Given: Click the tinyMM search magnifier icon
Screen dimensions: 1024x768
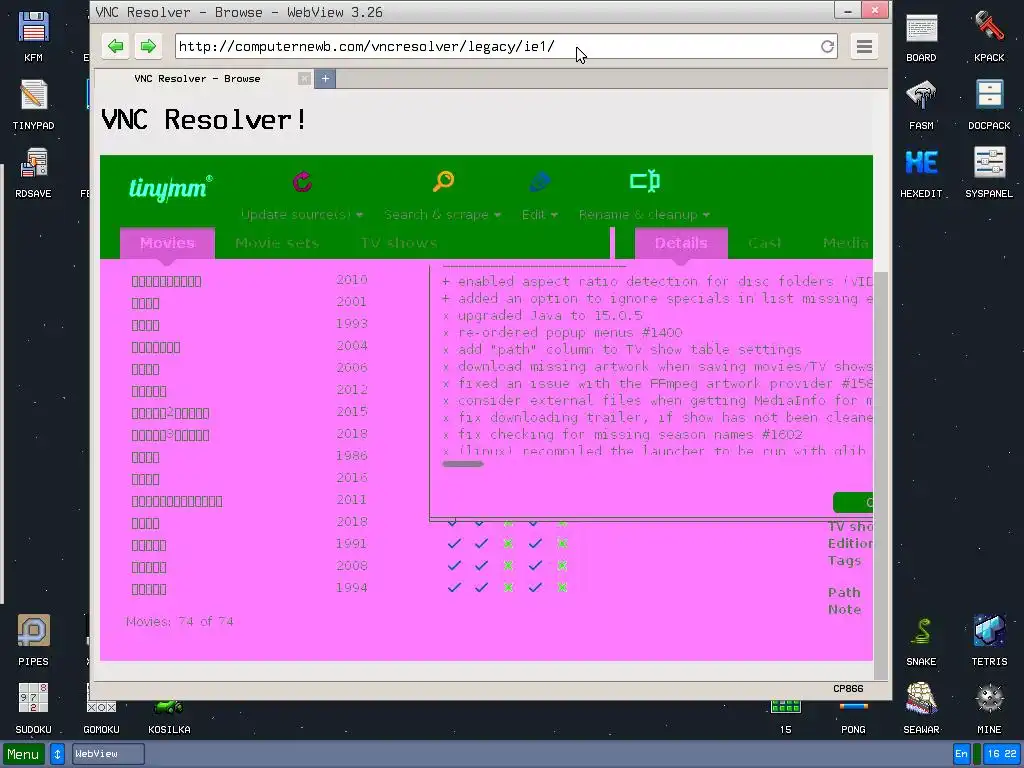Looking at the screenshot, I should 443,181.
